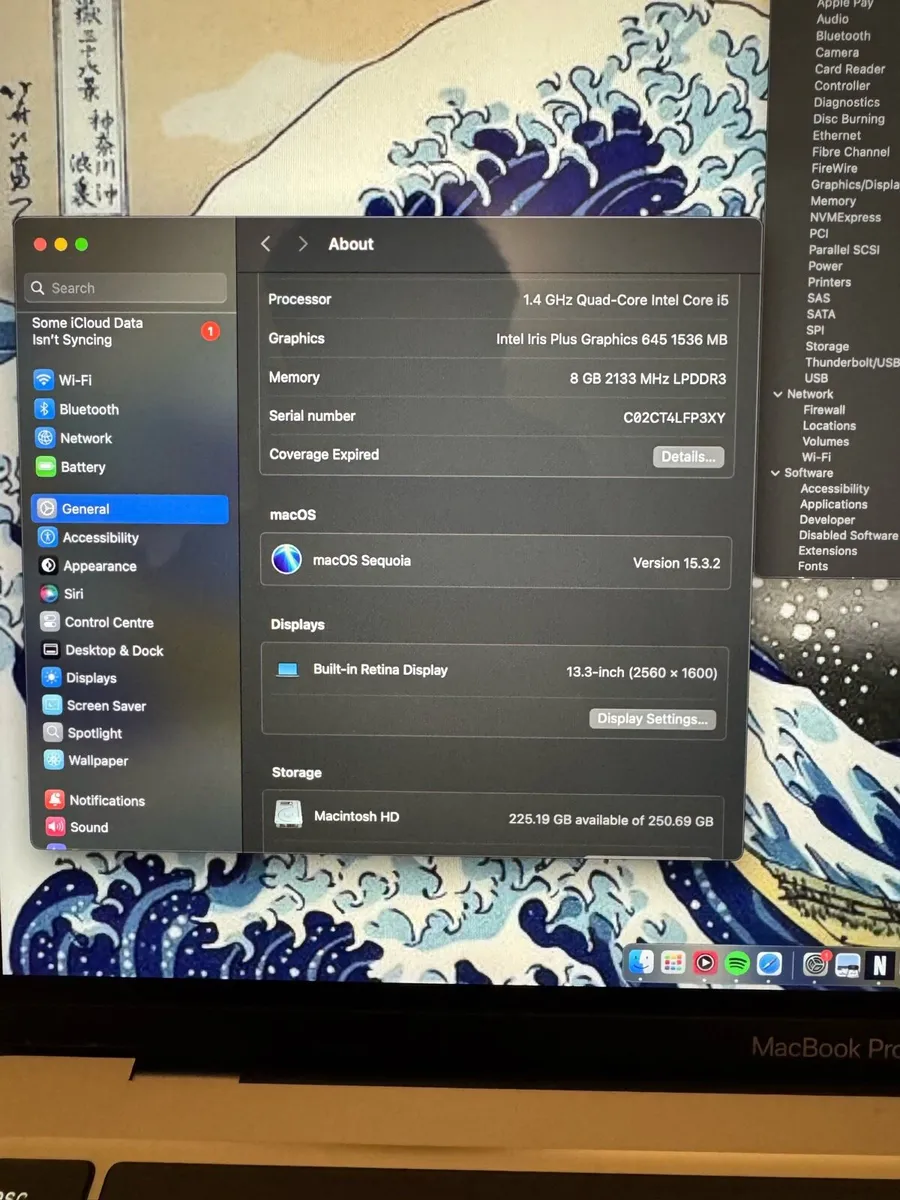Open Safari from the Dock
Screen dimensions: 900x1200
[769, 963]
